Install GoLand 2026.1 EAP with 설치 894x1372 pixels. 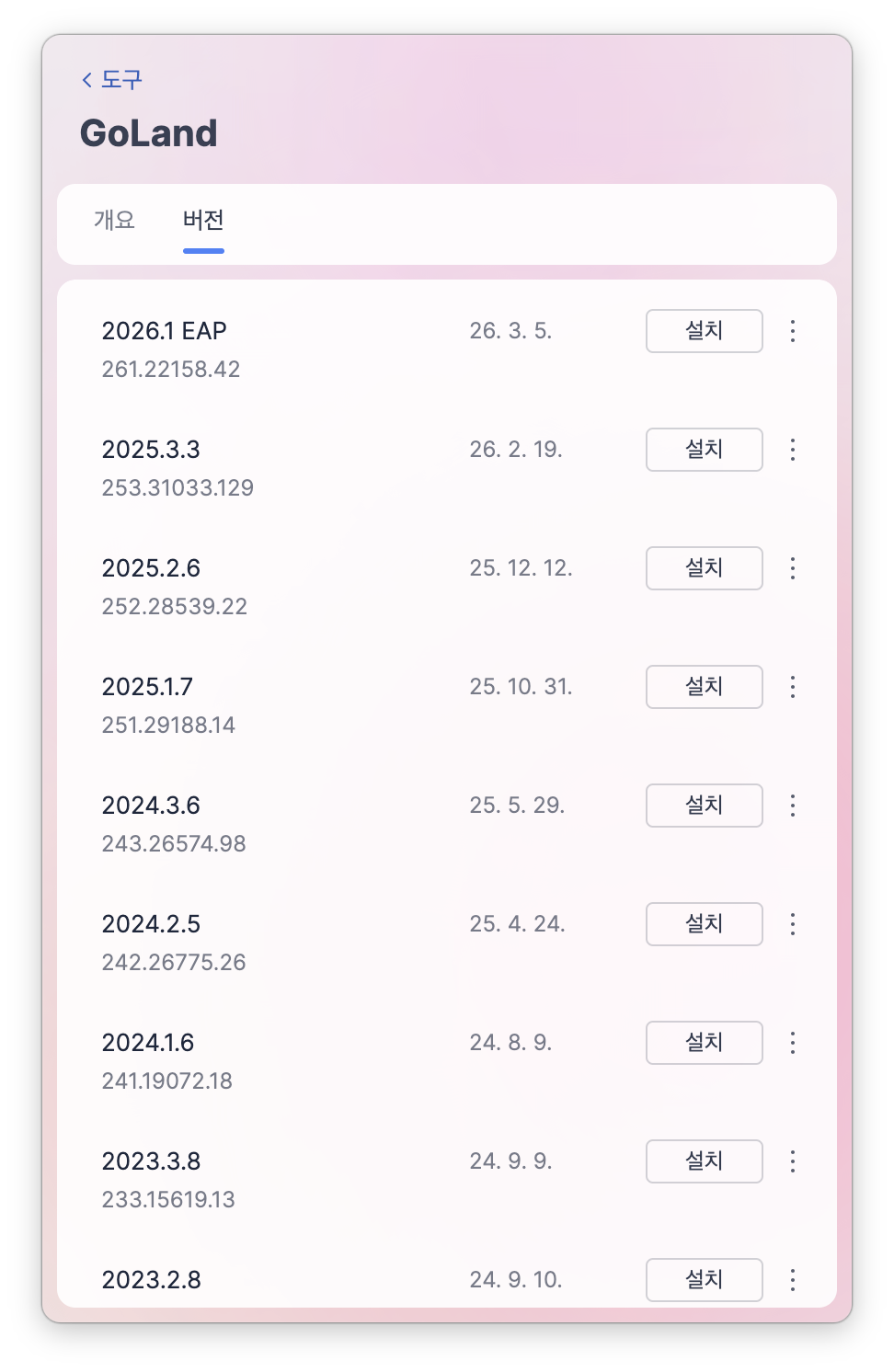coord(705,331)
